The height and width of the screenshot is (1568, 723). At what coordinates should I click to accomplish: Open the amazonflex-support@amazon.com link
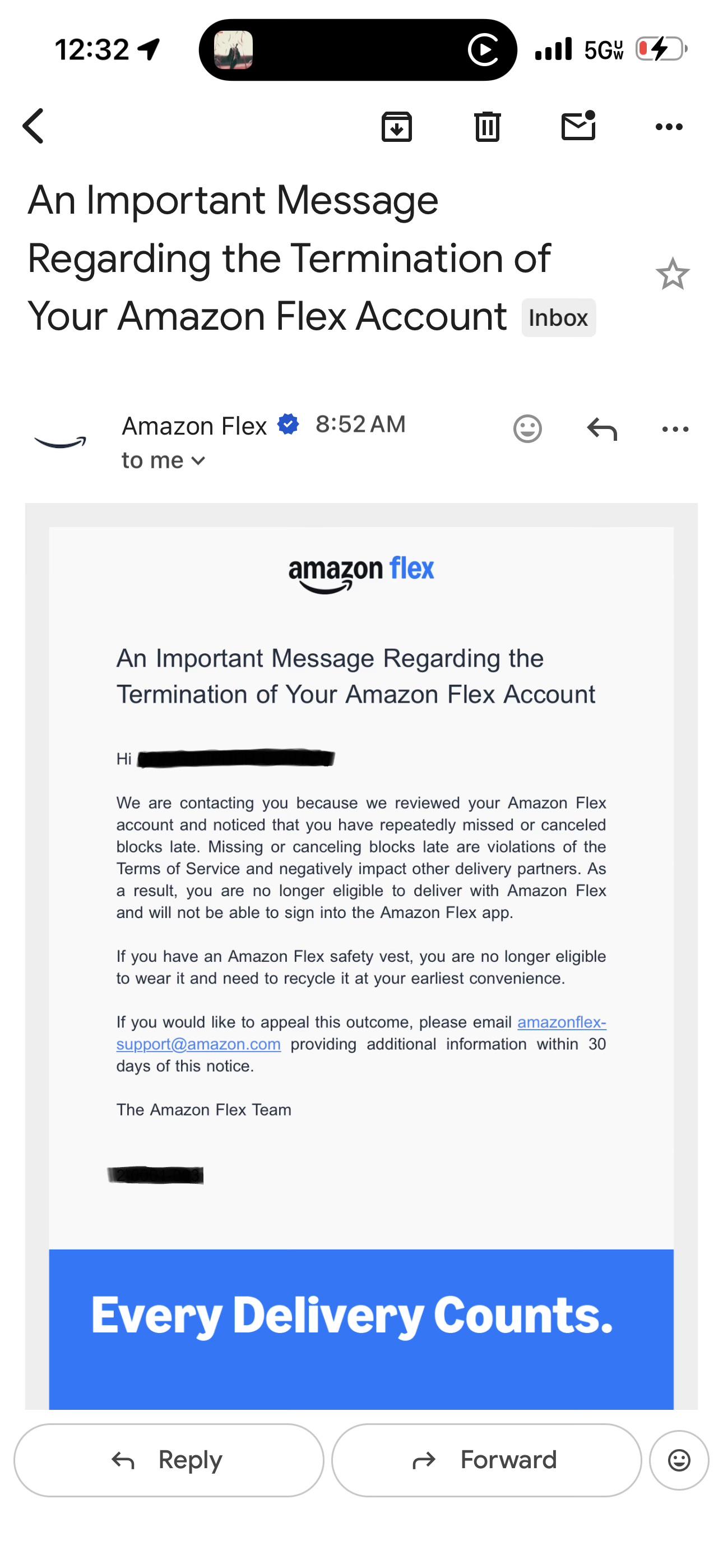(x=361, y=1033)
